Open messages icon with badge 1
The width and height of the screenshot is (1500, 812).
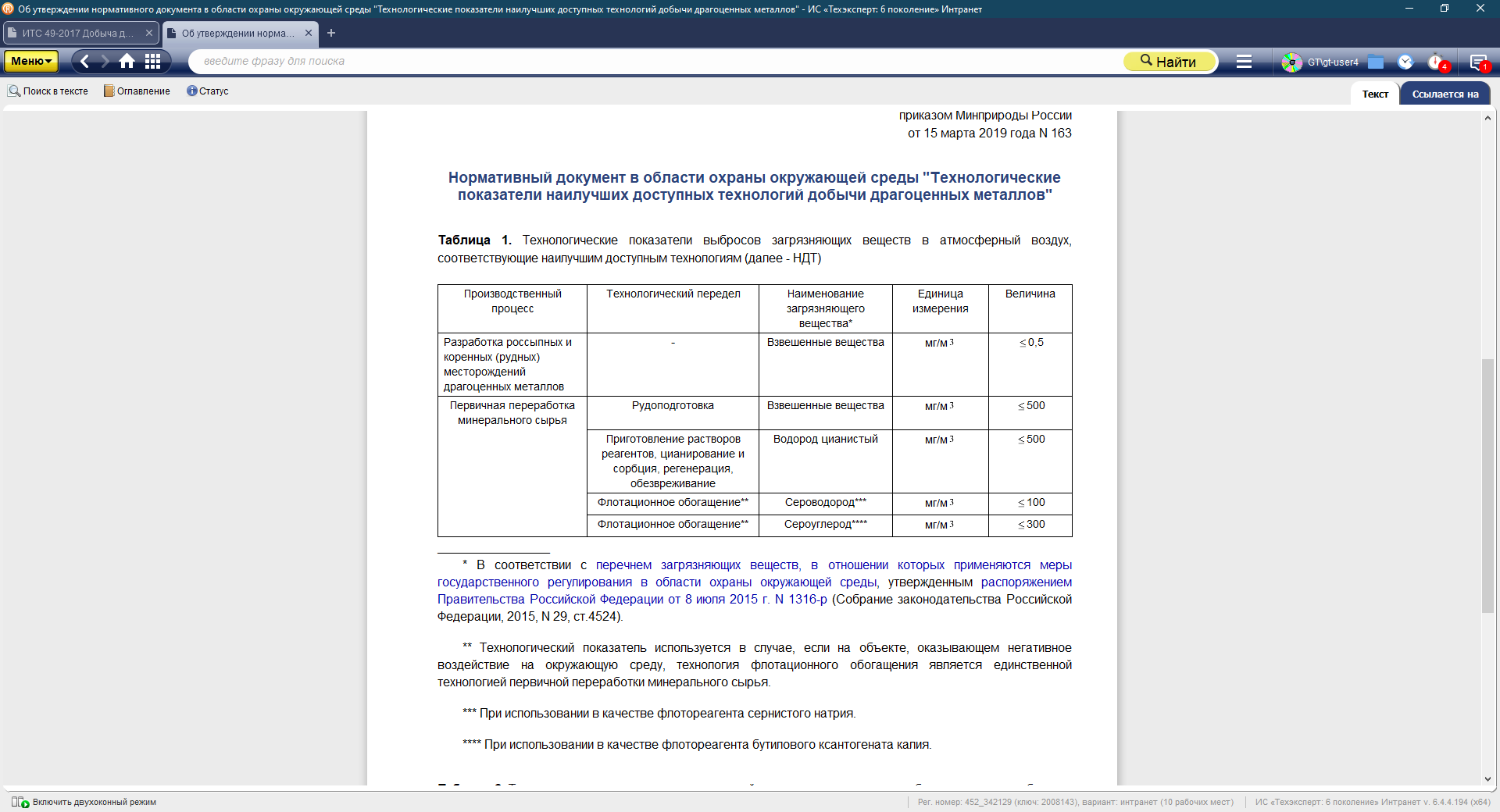[1477, 62]
